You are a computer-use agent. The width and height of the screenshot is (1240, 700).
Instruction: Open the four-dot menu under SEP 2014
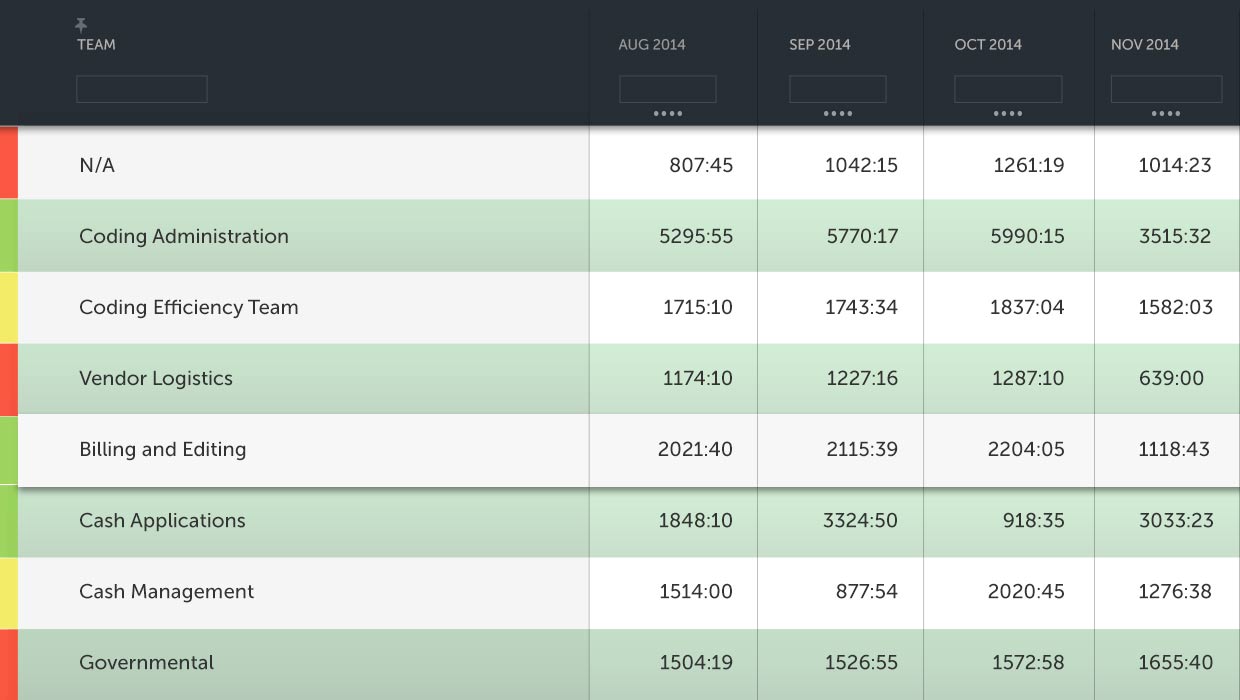click(x=837, y=114)
